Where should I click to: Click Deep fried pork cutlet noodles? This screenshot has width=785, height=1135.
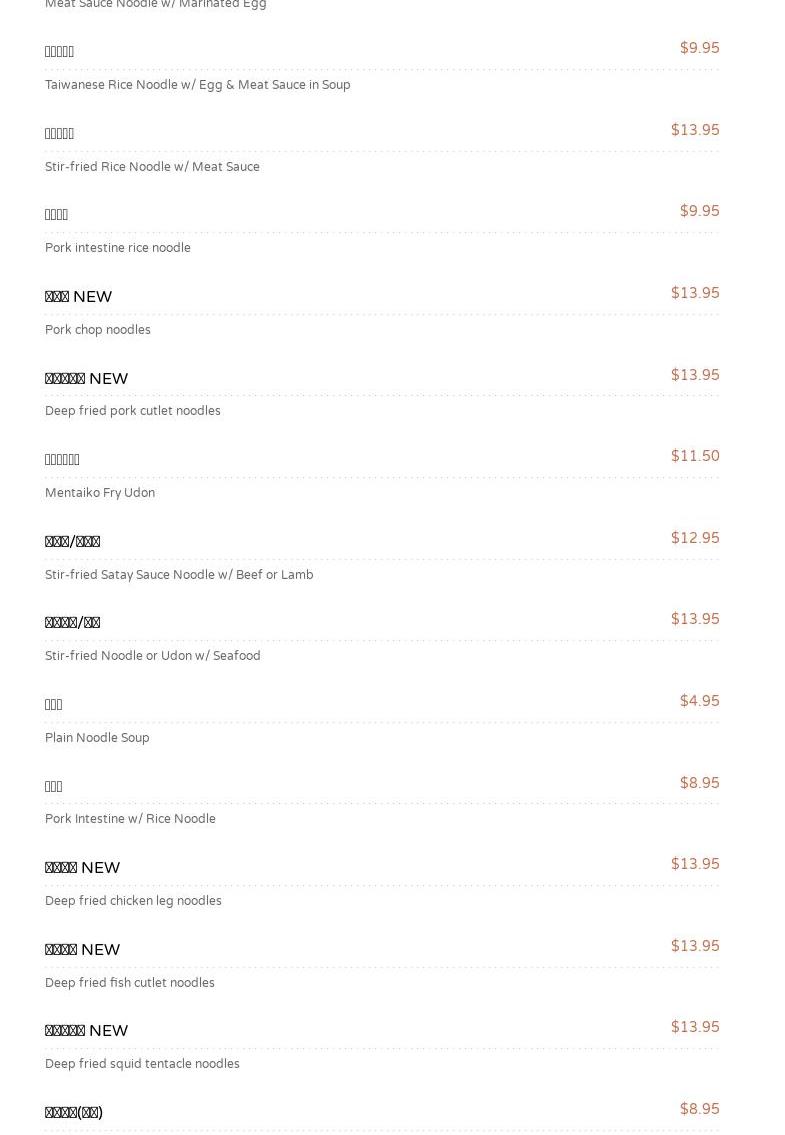(132, 411)
